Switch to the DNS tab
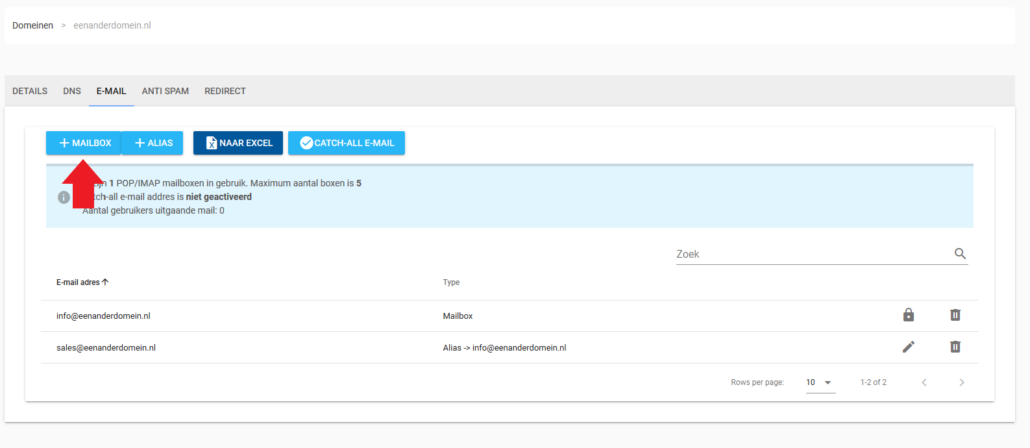The image size is (1030, 448). point(72,91)
